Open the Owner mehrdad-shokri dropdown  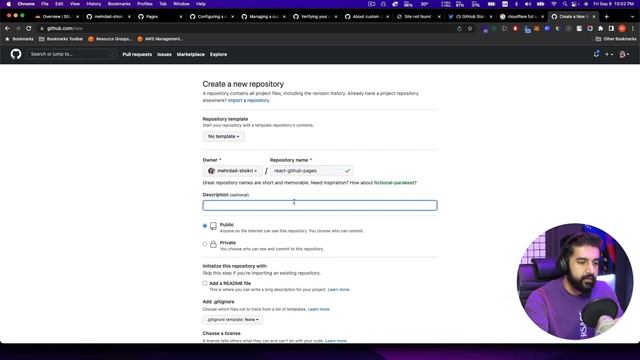click(232, 171)
